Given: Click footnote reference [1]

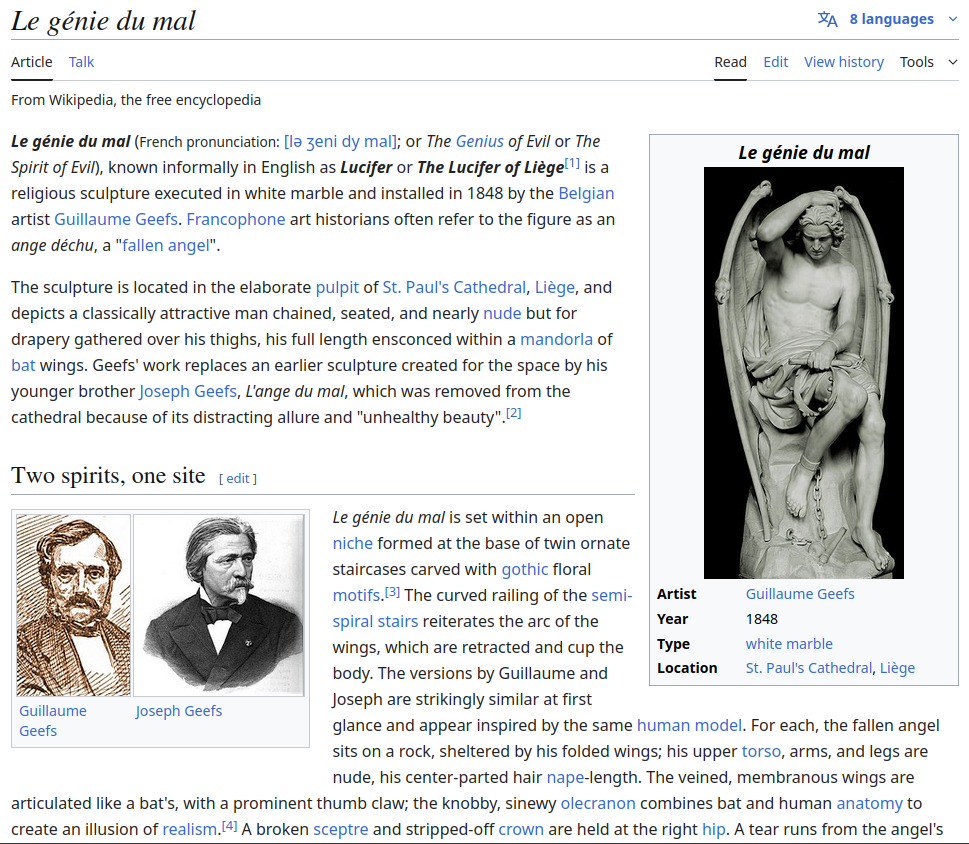Looking at the screenshot, I should pyautogui.click(x=572, y=163).
